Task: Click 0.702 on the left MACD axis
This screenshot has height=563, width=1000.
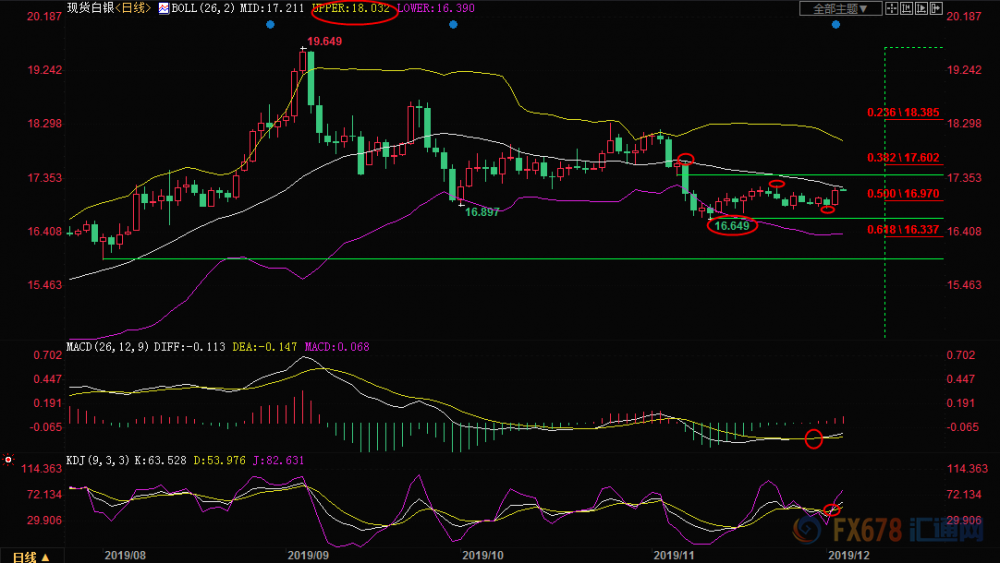Action: point(48,355)
